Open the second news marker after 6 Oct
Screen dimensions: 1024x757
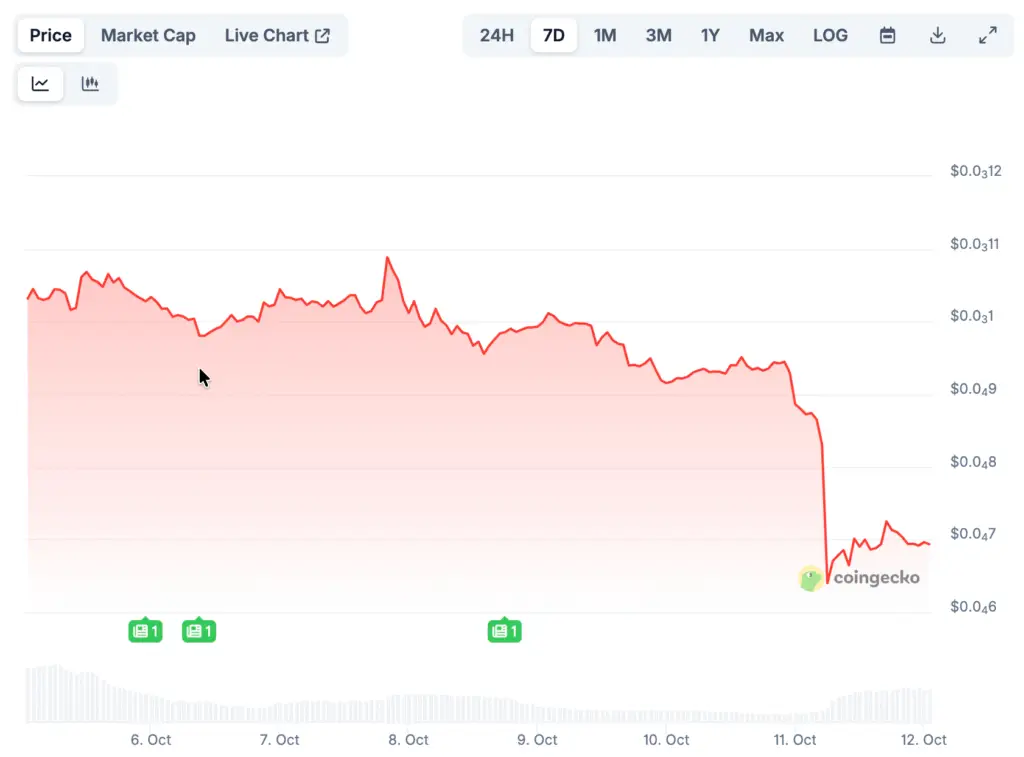[x=198, y=631]
